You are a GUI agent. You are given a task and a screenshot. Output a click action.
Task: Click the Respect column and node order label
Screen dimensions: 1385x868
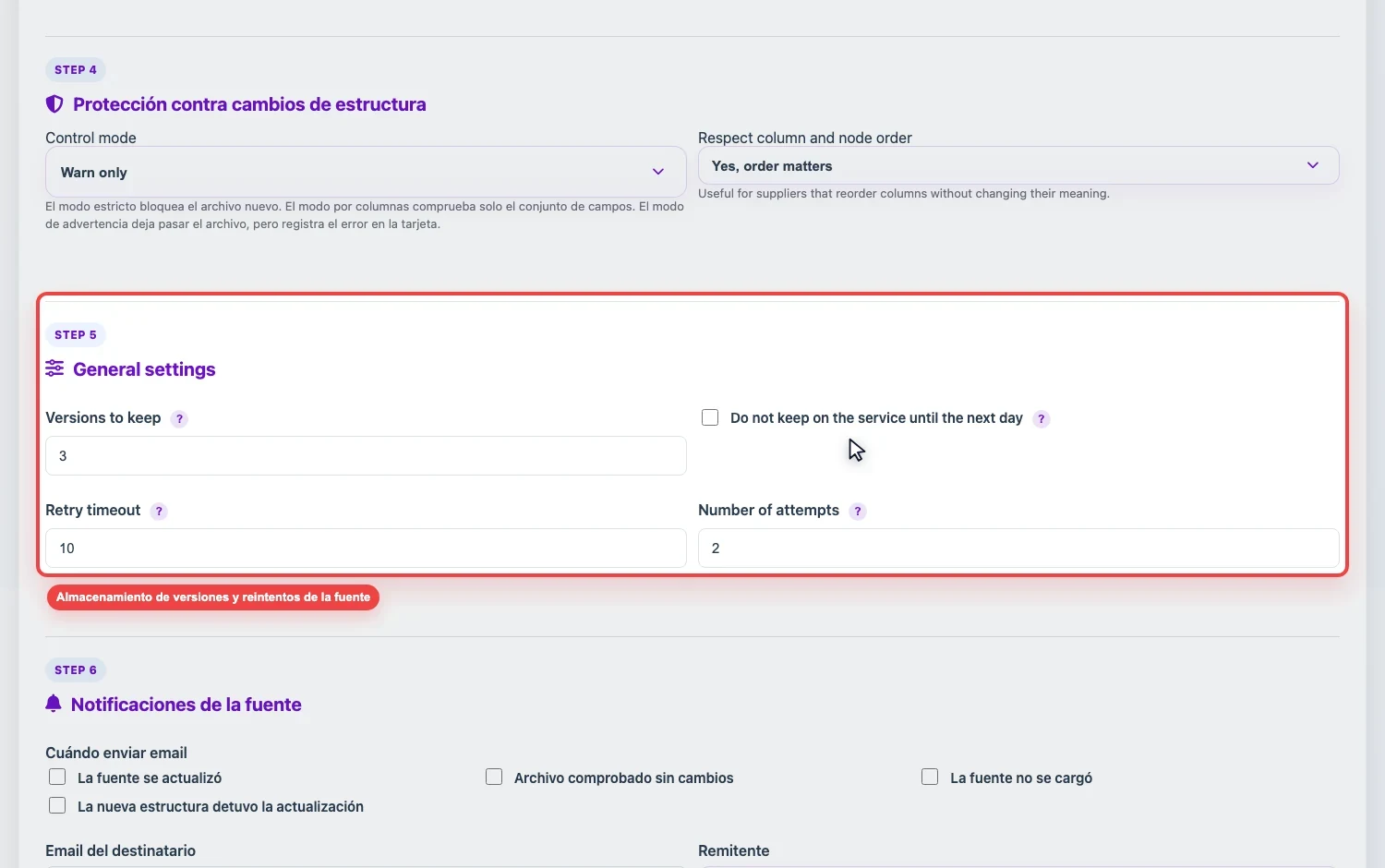click(x=805, y=138)
